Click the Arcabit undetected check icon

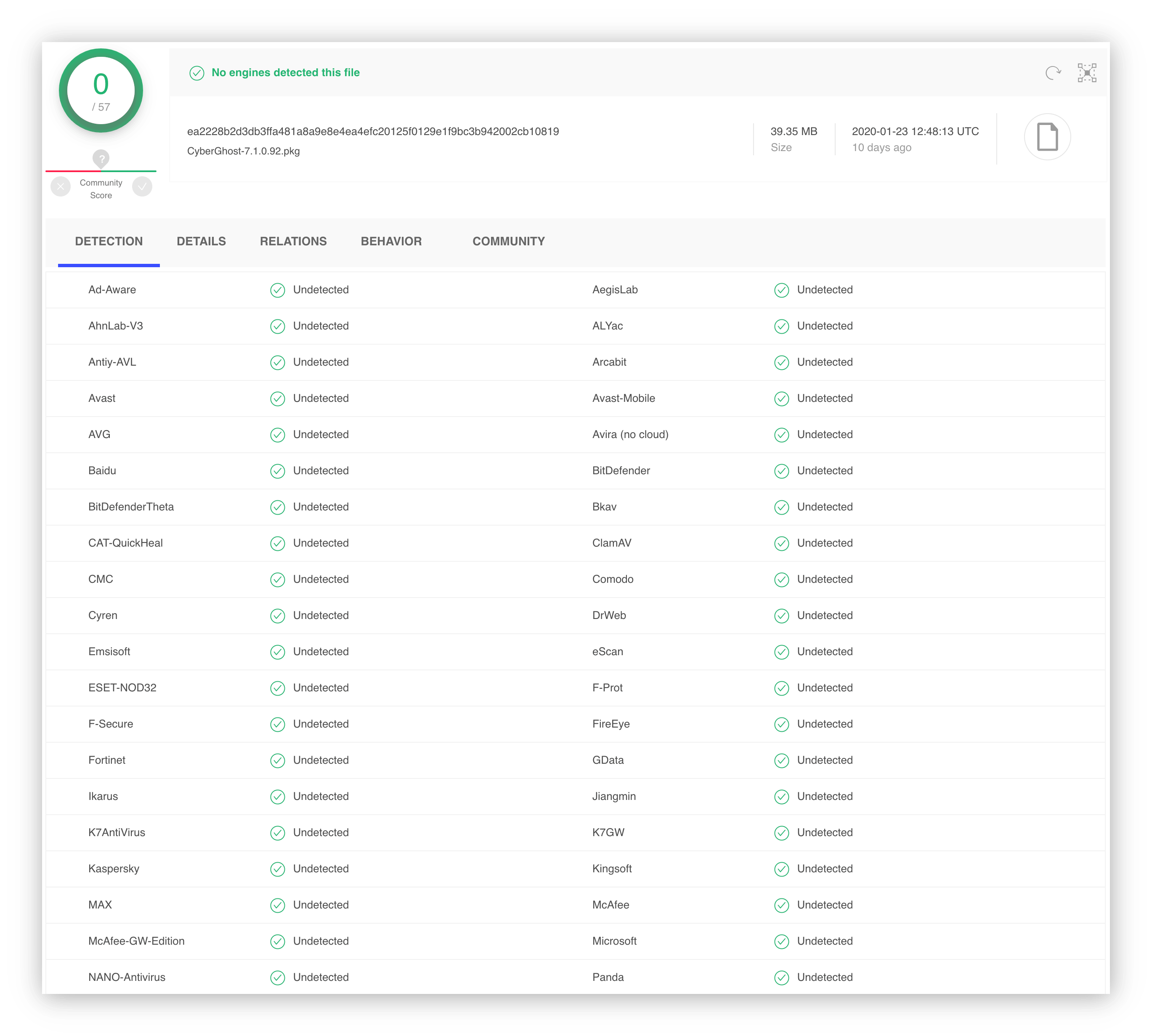pyautogui.click(x=781, y=363)
